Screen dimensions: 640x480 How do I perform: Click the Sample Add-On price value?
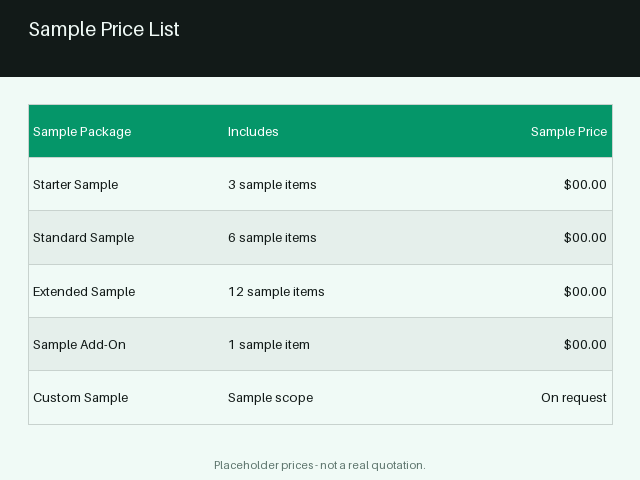585,344
